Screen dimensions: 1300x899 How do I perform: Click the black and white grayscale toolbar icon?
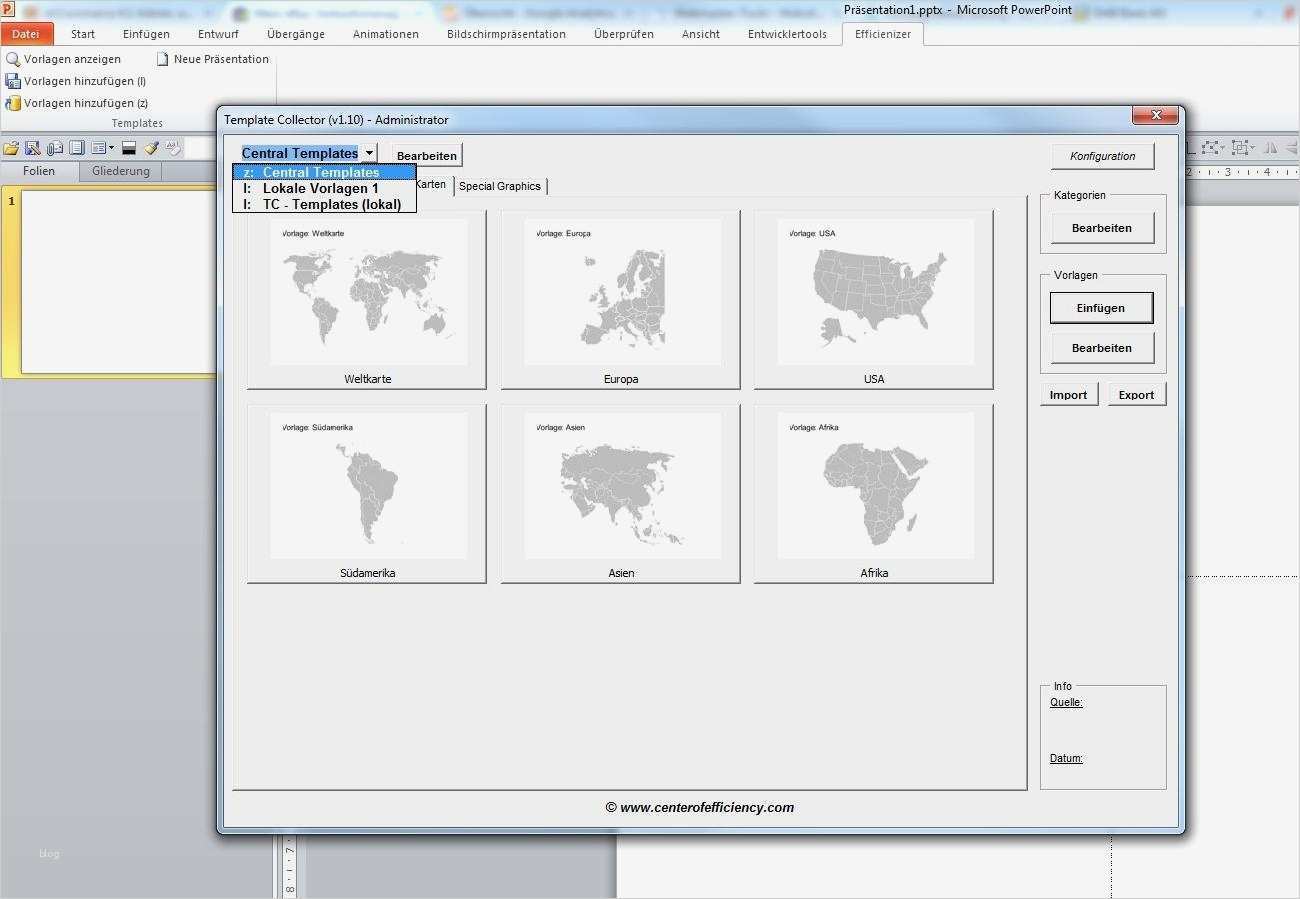(129, 148)
